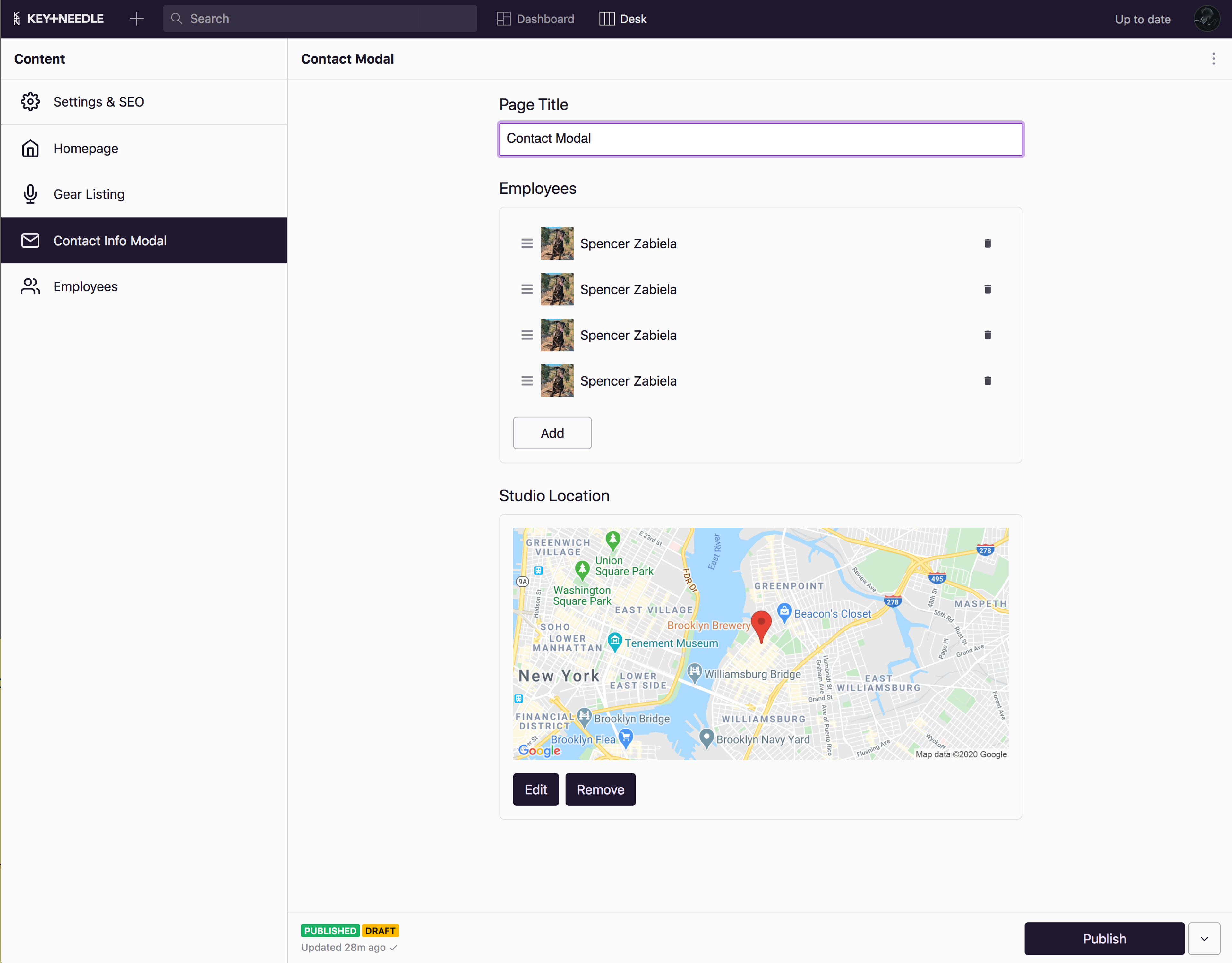The width and height of the screenshot is (1232, 963).
Task: Delete the third Spencer Zabiela entry
Action: point(987,335)
